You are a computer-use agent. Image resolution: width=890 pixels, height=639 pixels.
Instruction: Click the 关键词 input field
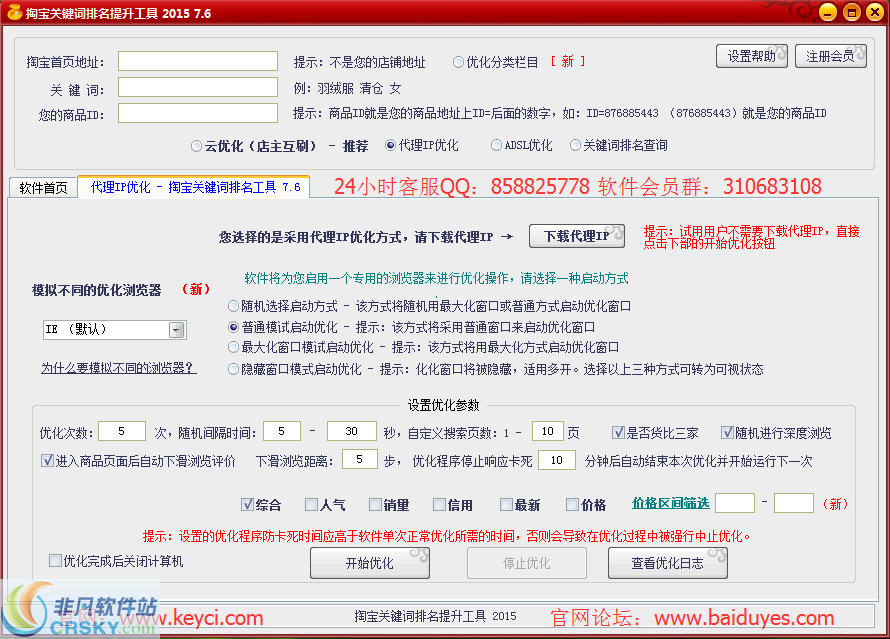198,87
